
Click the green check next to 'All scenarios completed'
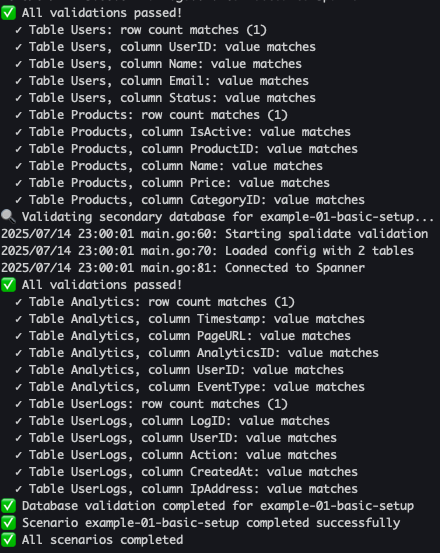tap(8, 540)
